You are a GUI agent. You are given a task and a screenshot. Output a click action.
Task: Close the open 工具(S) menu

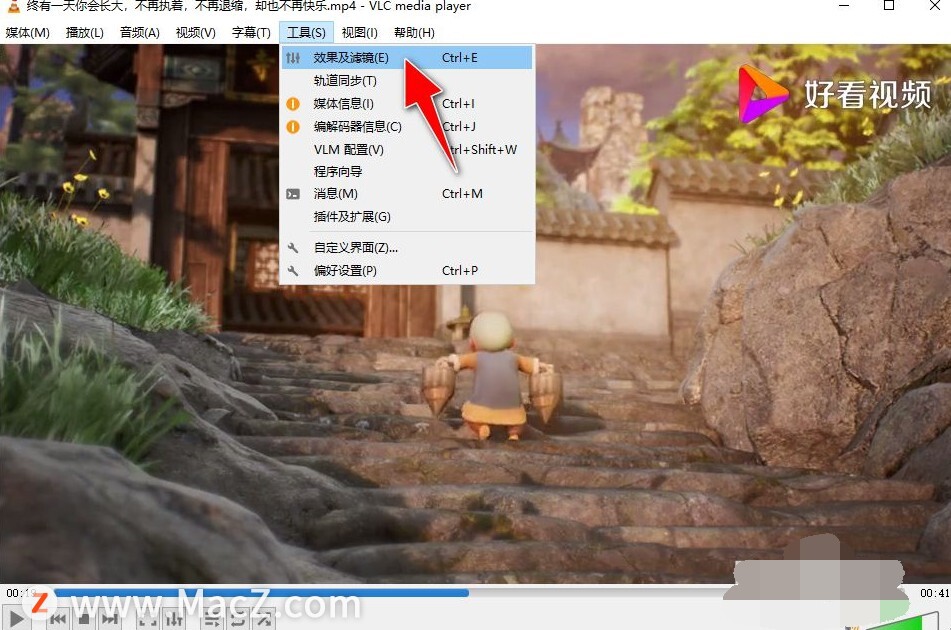coord(306,33)
